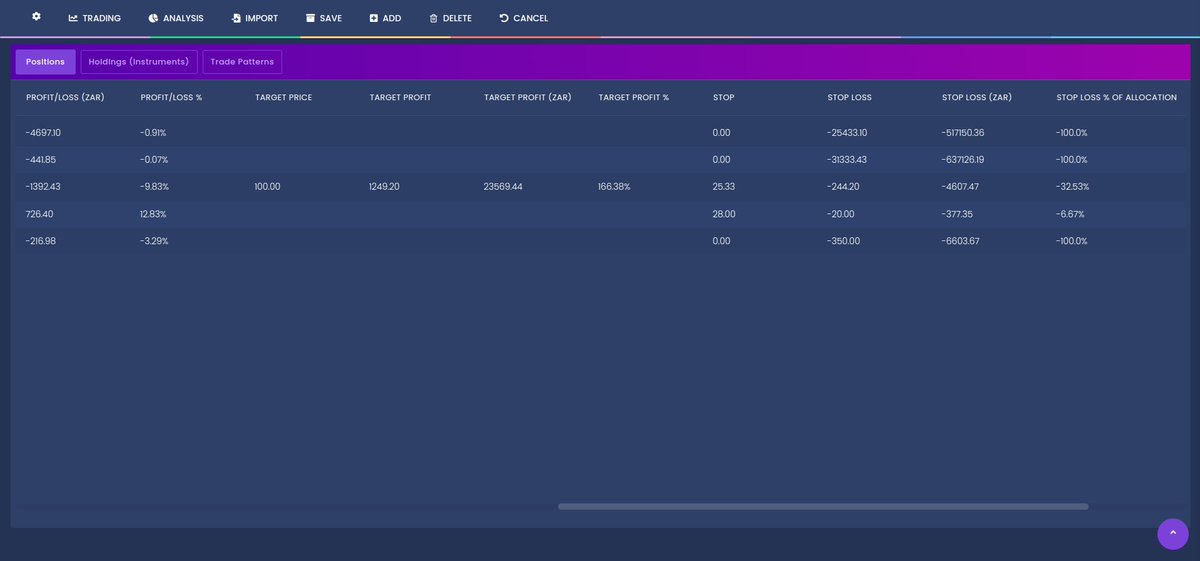Click the -4607.47 stop loss ZAR cell
Screen dimensions: 1200x561
pos(960,187)
